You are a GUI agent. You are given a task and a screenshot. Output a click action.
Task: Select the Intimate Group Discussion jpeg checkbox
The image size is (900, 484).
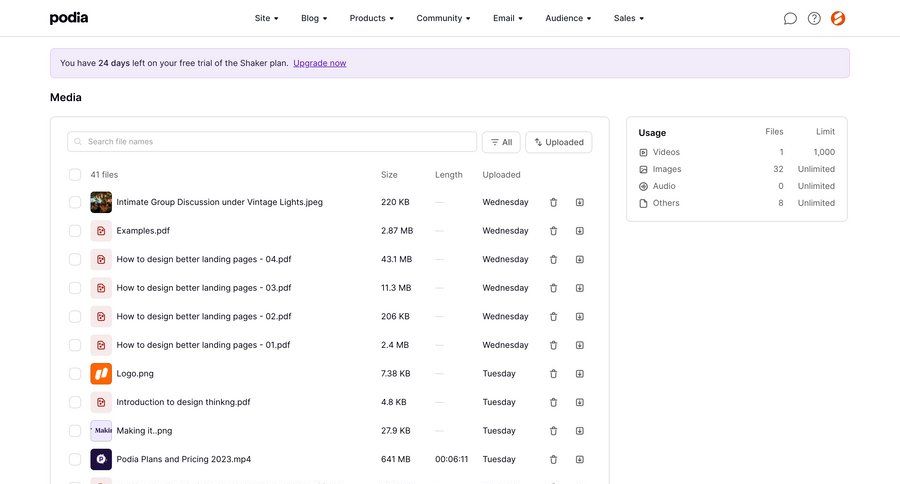pos(75,202)
